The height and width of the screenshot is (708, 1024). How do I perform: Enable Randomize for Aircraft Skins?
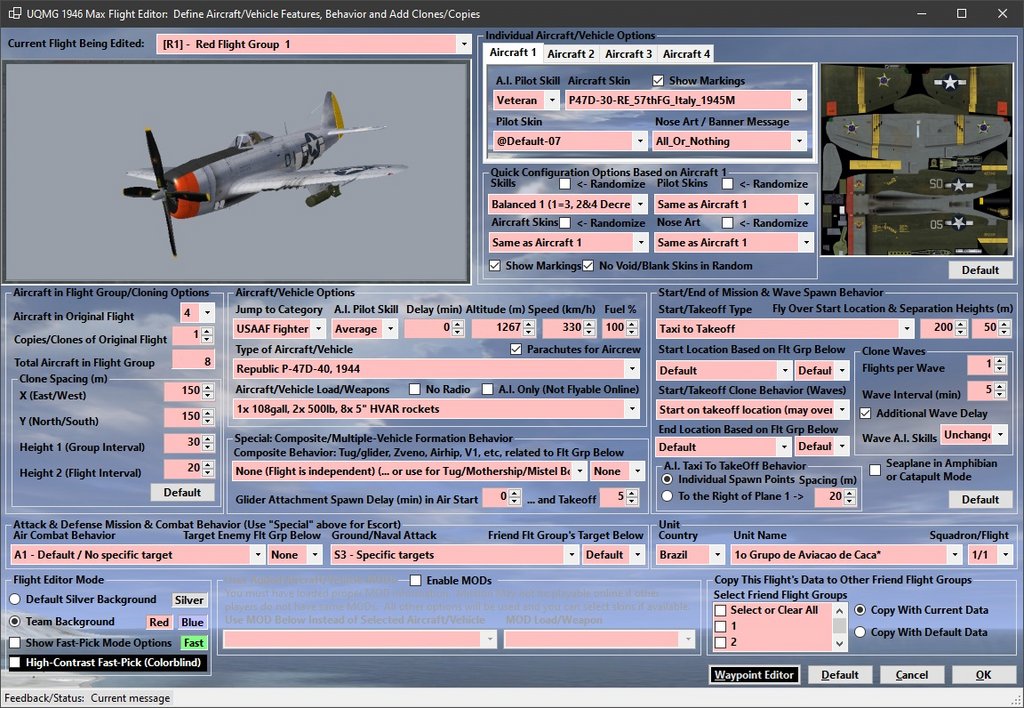(x=565, y=223)
